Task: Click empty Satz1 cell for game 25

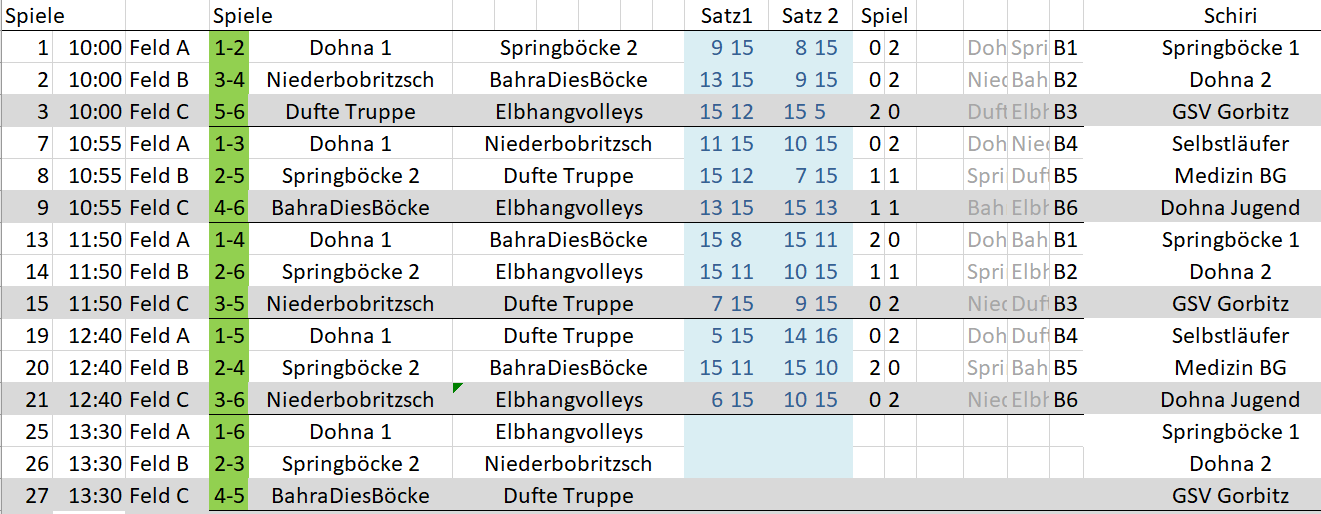Action: tap(726, 432)
